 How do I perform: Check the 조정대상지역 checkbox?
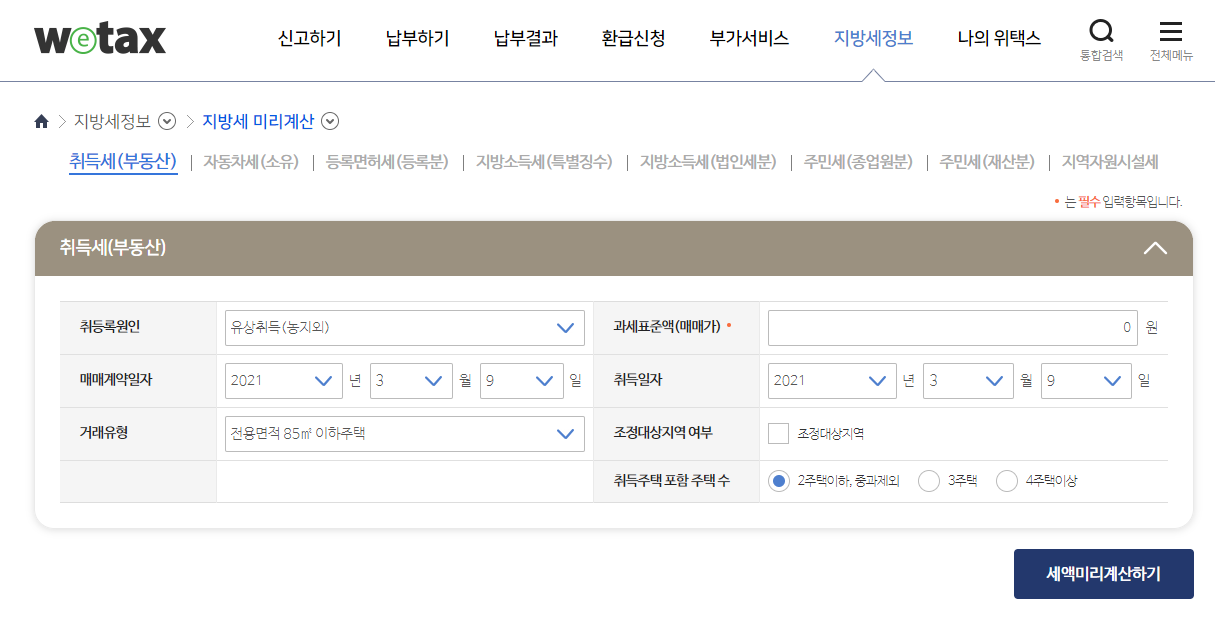[779, 433]
